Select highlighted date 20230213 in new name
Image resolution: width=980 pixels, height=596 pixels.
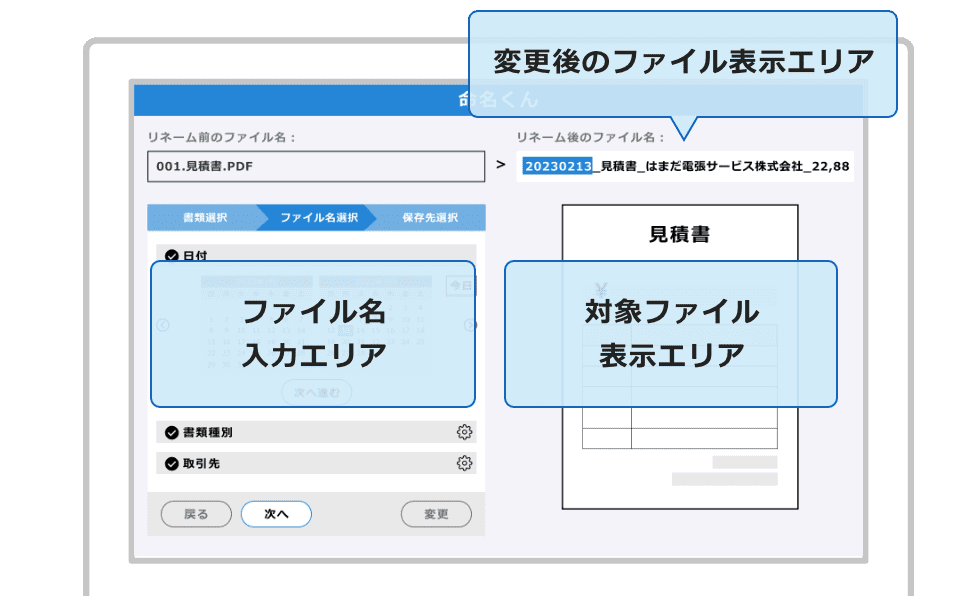coord(558,166)
